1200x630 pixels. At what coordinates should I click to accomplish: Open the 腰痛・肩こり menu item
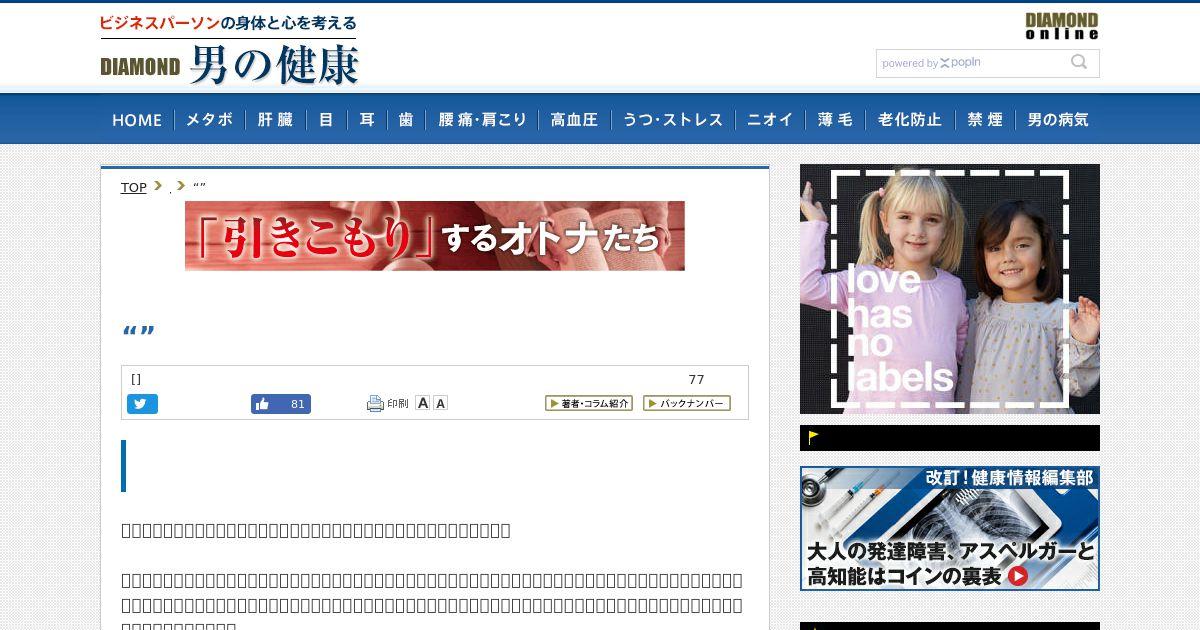(x=483, y=119)
